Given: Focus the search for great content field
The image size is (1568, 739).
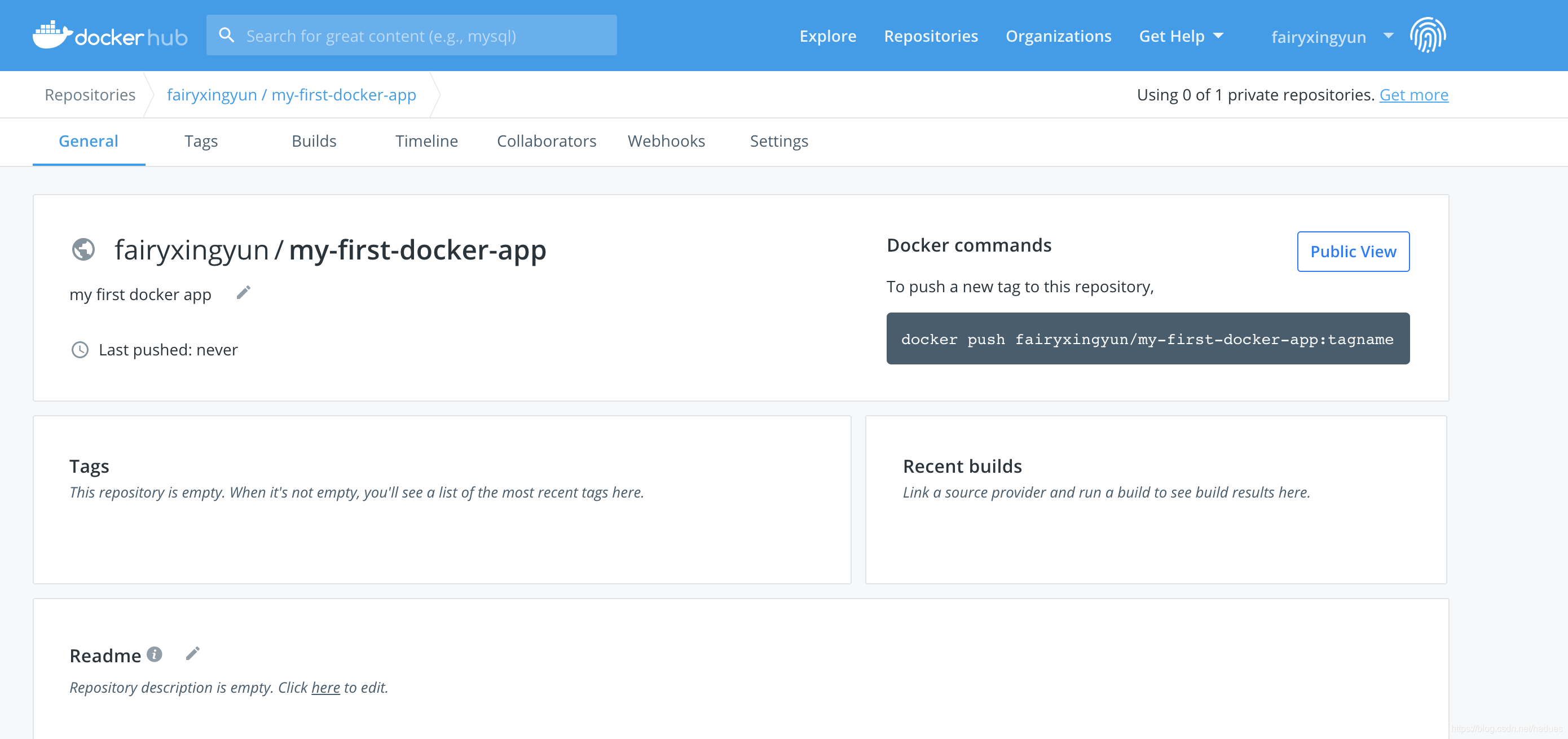Looking at the screenshot, I should [x=412, y=36].
